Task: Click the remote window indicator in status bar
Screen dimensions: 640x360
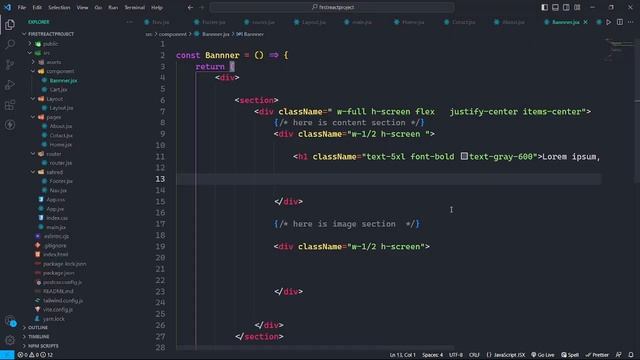Action: [x=7, y=355]
